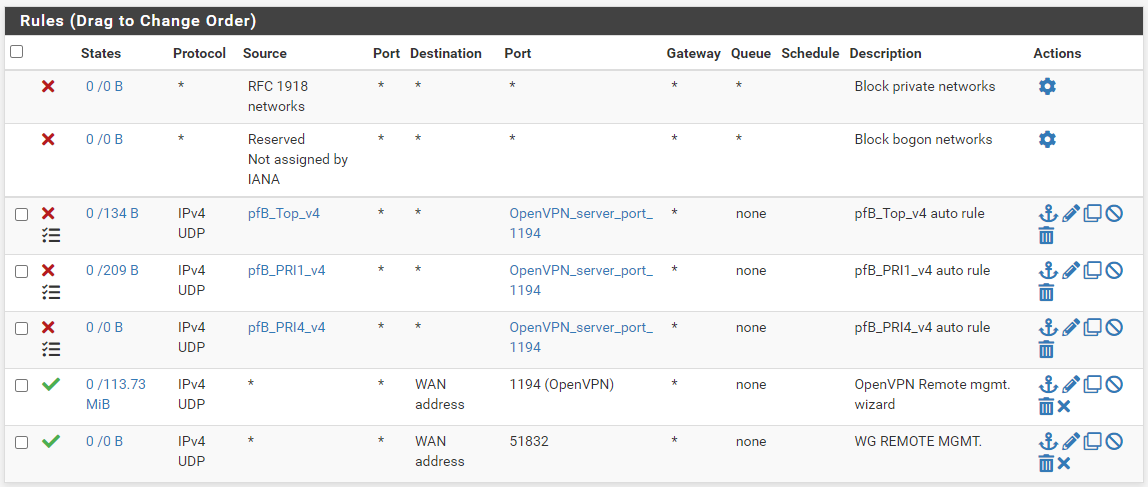Click advanced options list icon on pfB_PRI1_v4 row

click(x=51, y=291)
